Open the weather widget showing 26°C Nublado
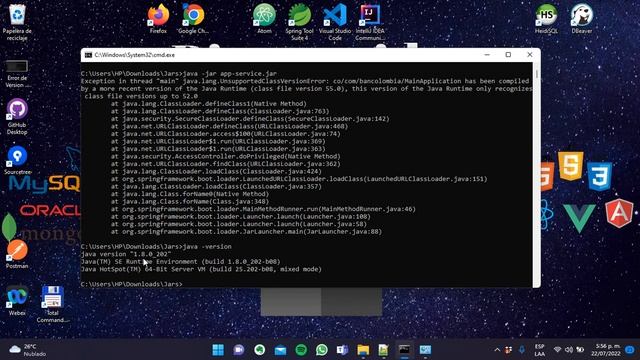Image resolution: width=640 pixels, height=360 pixels. click(x=28, y=350)
